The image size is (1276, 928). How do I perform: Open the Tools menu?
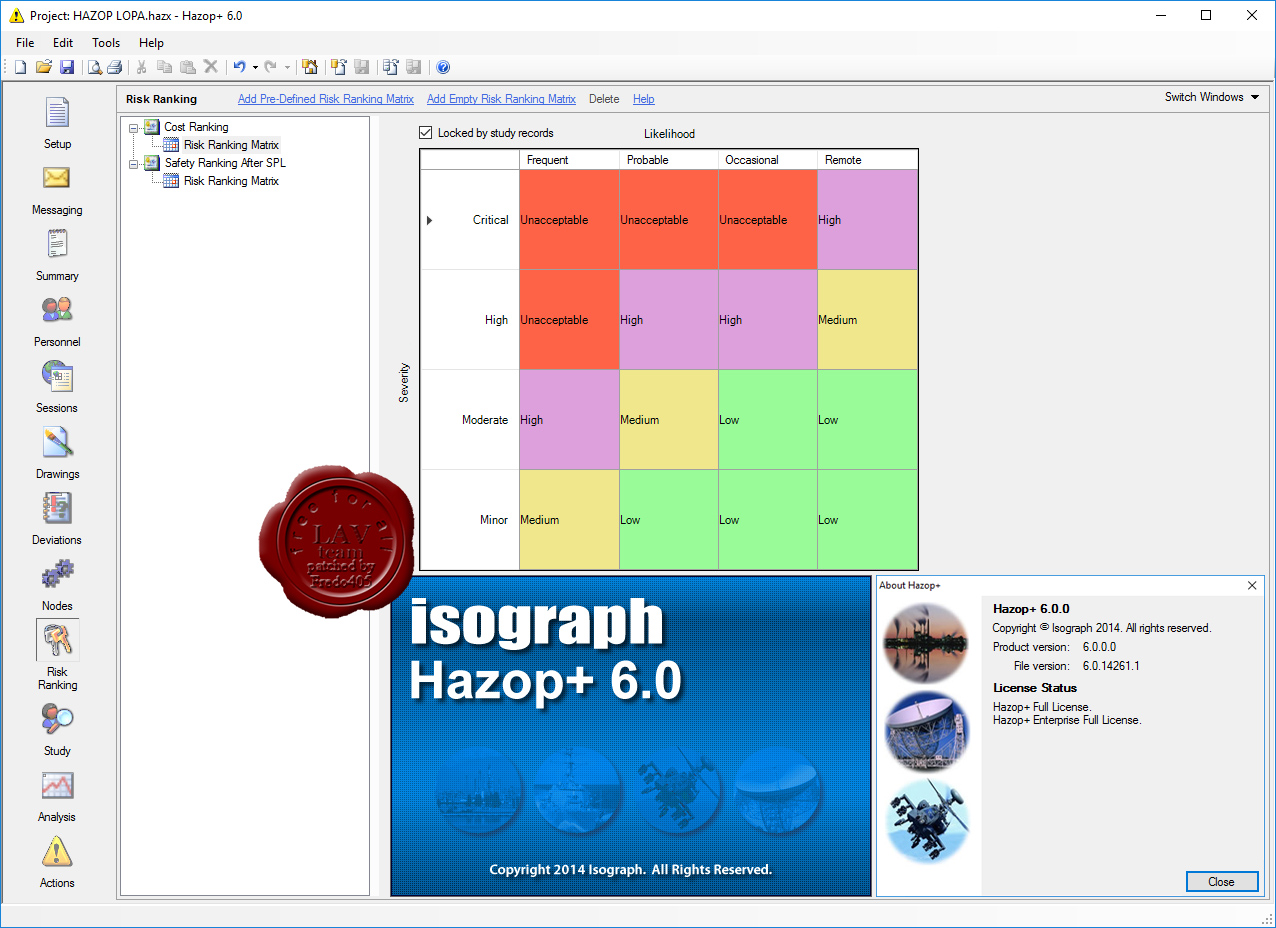pos(106,43)
